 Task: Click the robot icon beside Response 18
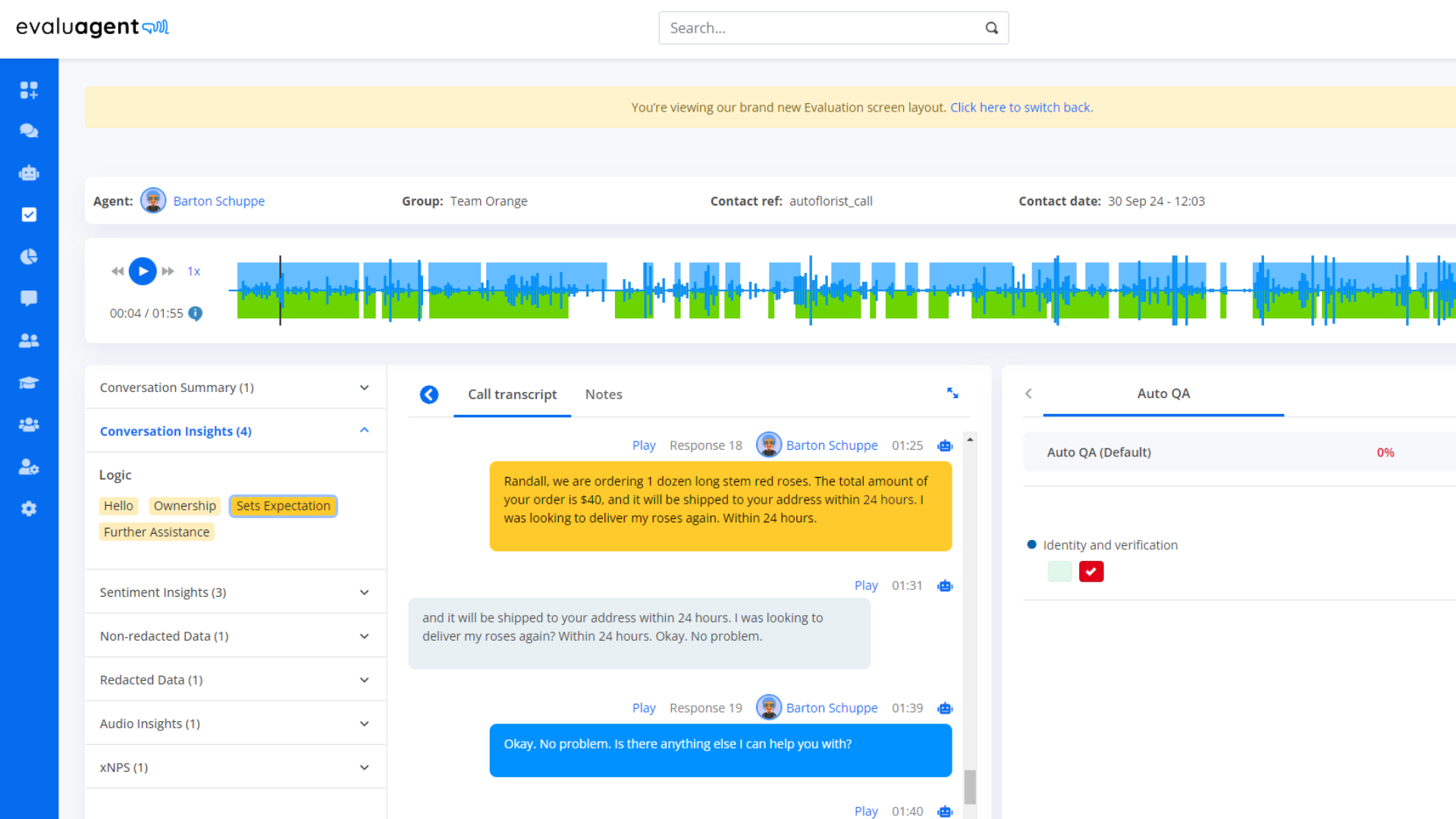pyautogui.click(x=945, y=446)
